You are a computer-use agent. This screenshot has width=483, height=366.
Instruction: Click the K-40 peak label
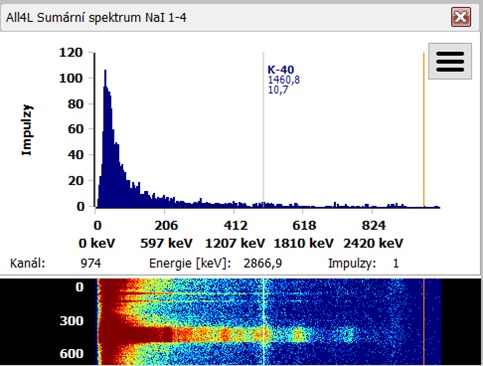(x=281, y=70)
